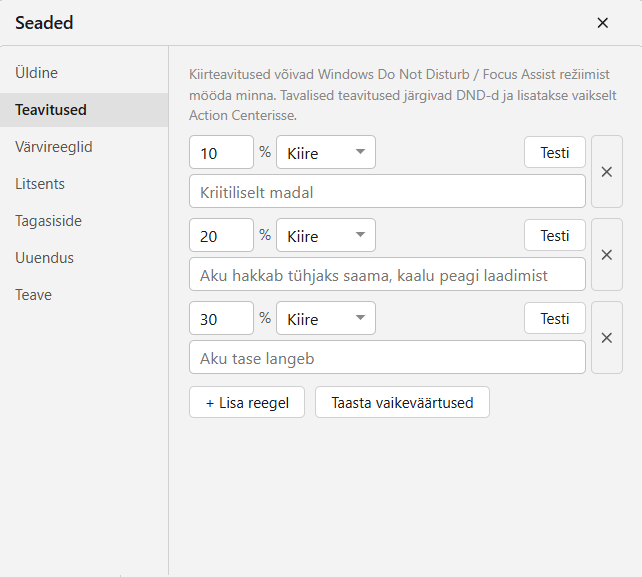Open Kiire dropdown for the 20% rule
The height and width of the screenshot is (577, 642).
coord(326,235)
